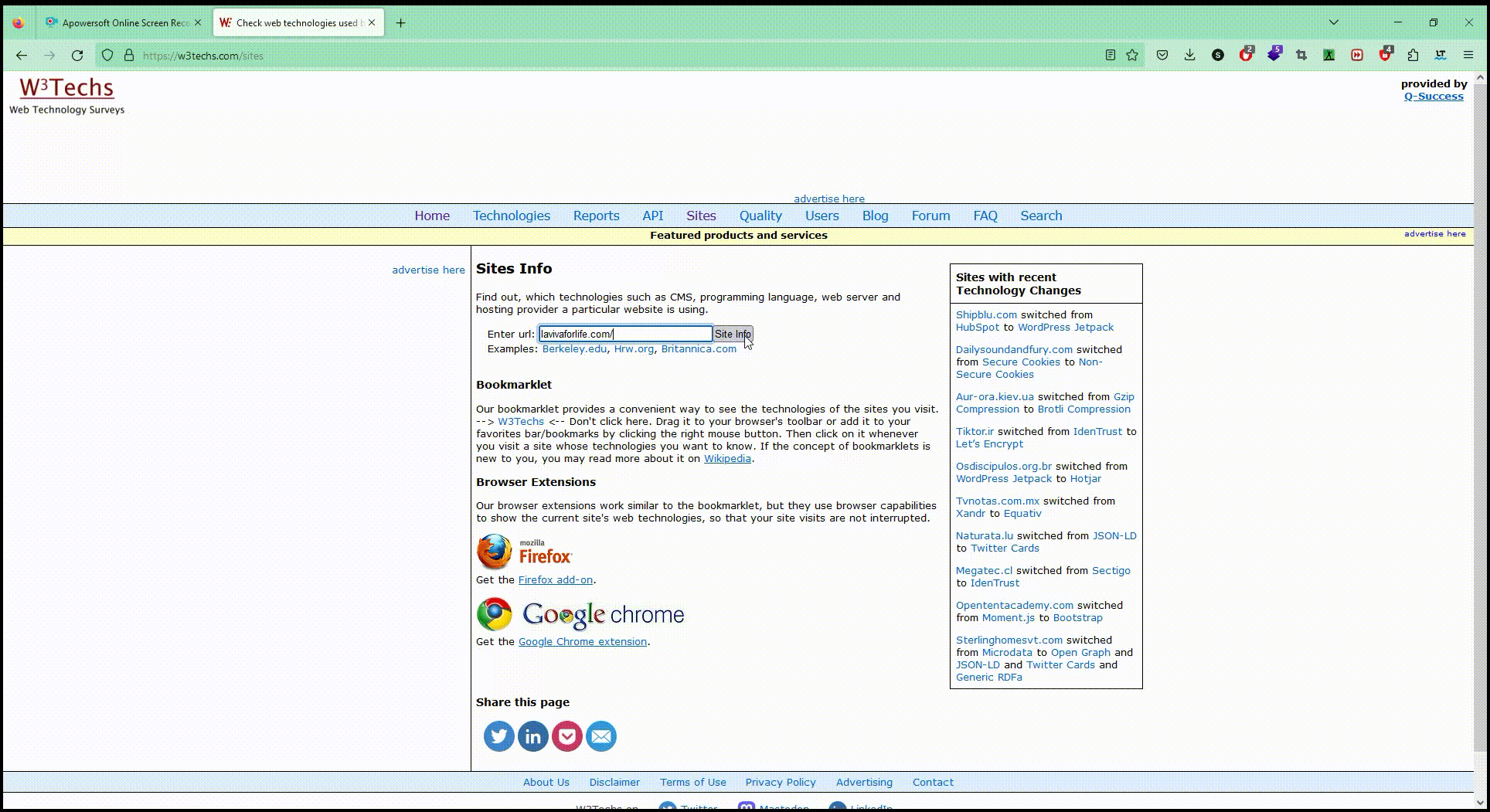1490x812 pixels.
Task: Share page via LinkedIn icon
Action: pos(532,736)
